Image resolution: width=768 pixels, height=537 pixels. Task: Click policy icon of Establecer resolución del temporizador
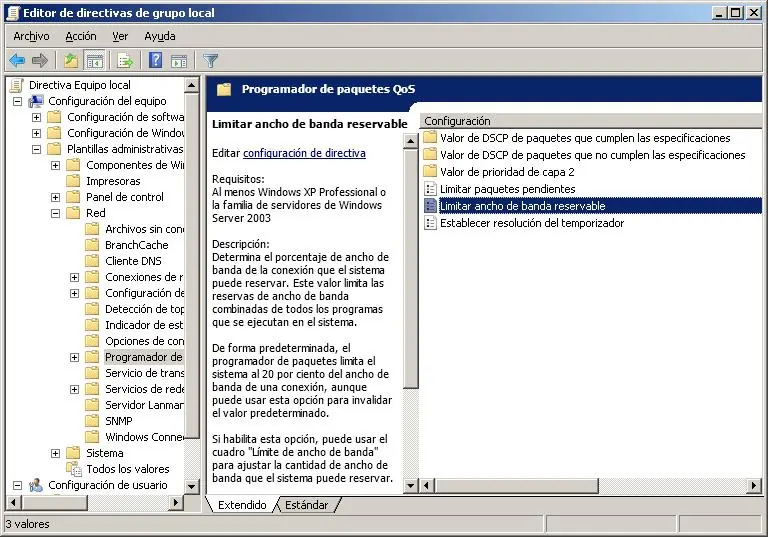(x=430, y=223)
